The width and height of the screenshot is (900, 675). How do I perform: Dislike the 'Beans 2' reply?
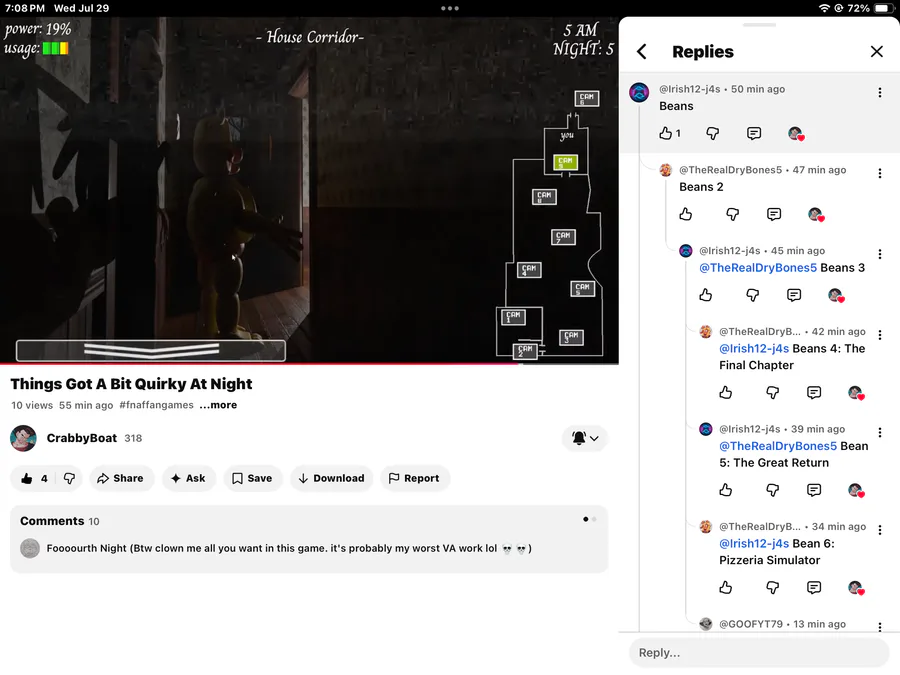tap(732, 214)
